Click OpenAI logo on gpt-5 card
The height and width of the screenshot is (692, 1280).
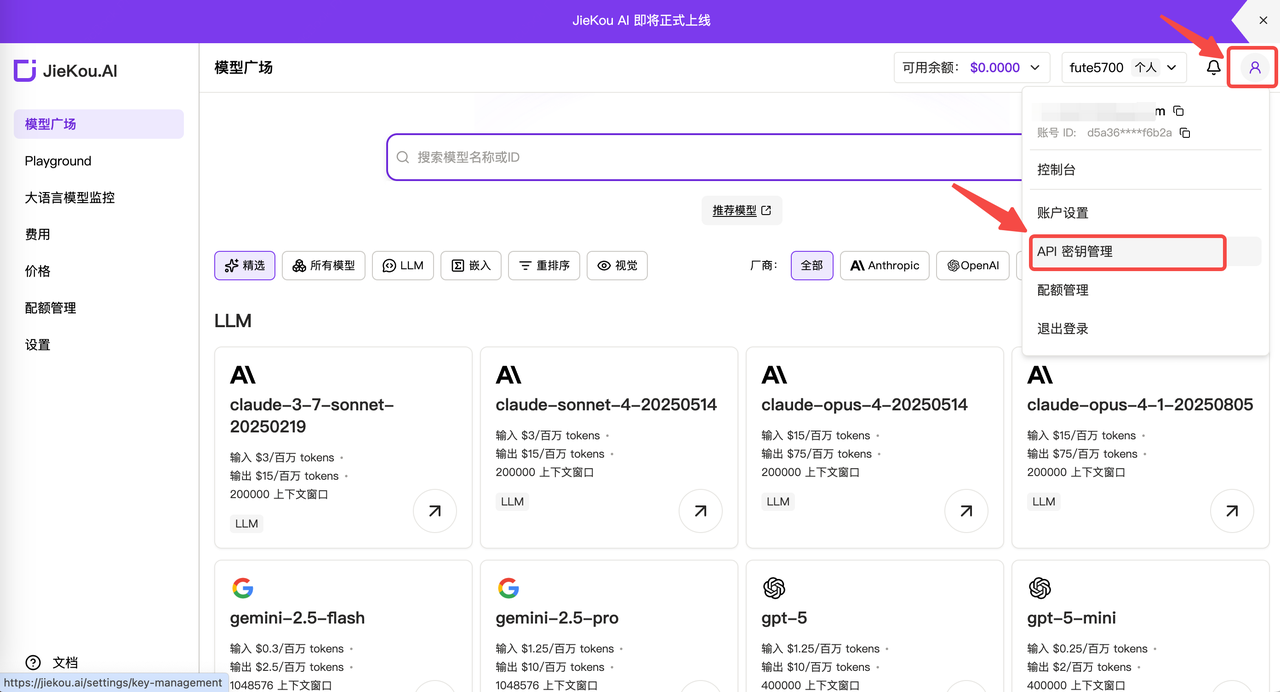tap(773, 588)
